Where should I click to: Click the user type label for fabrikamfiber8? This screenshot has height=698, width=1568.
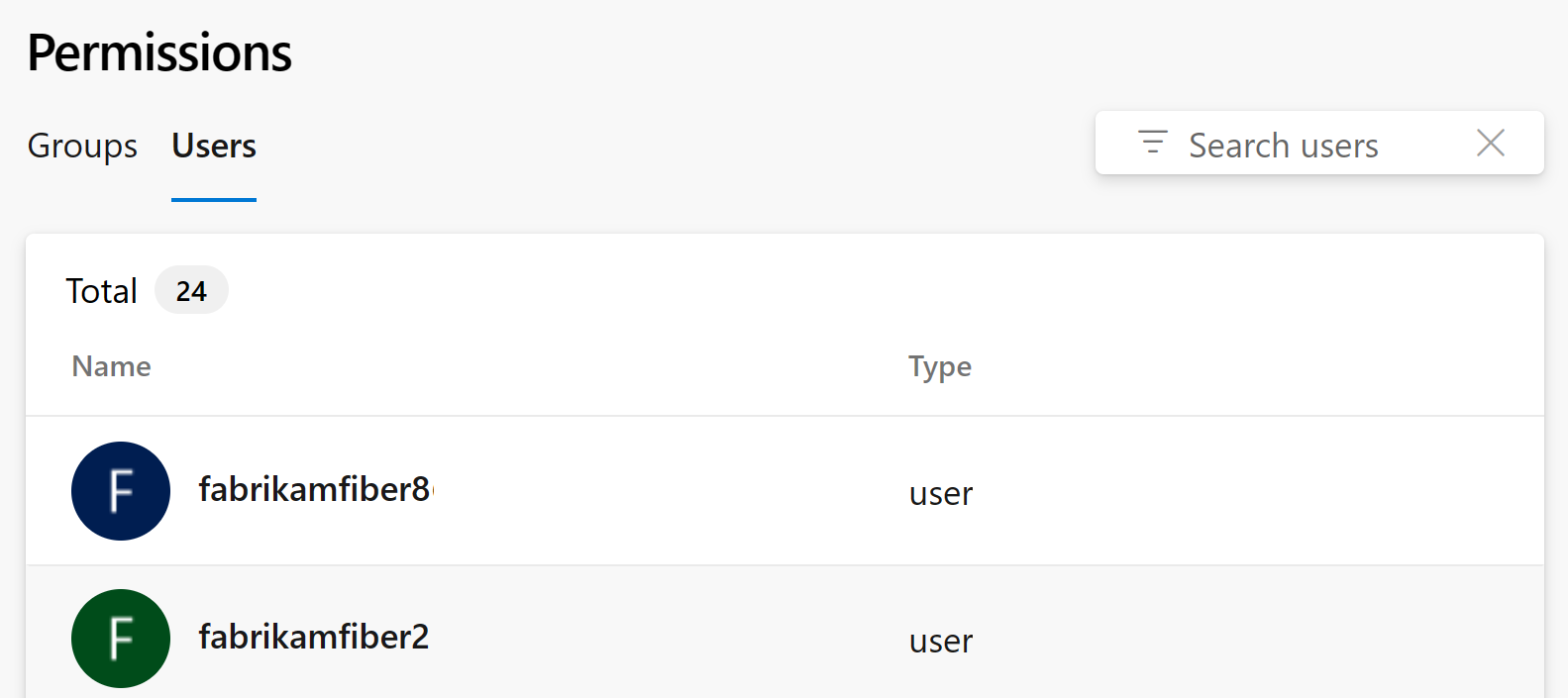coord(939,493)
